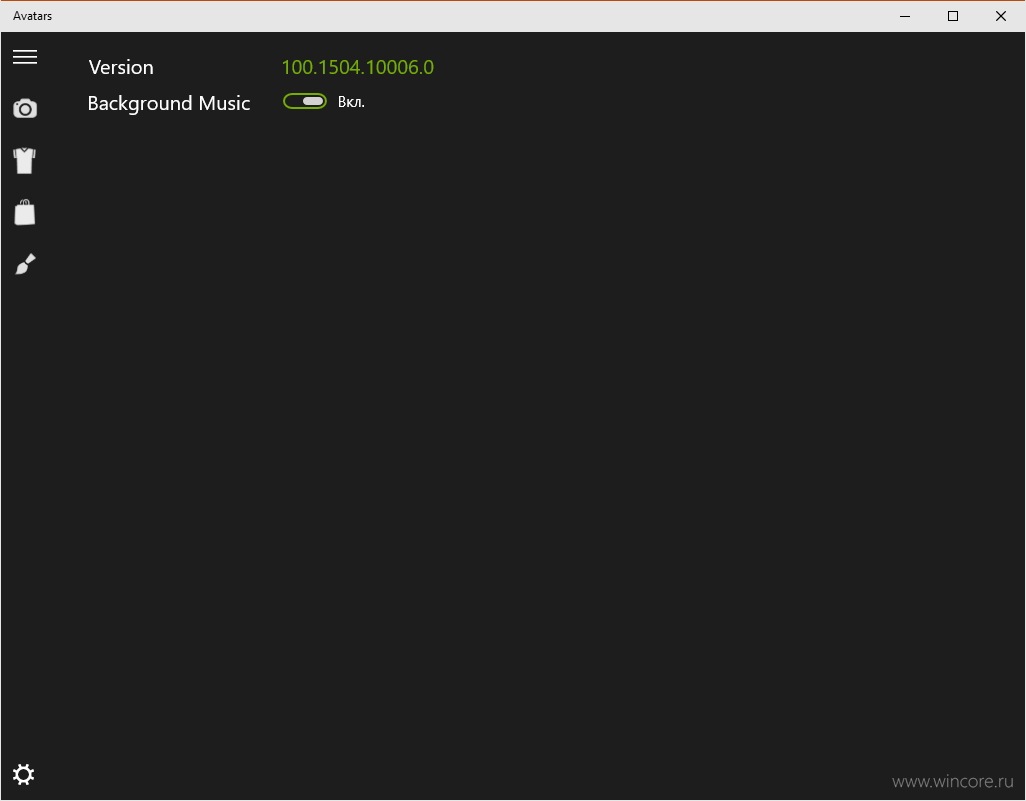Viewport: 1026px width, 801px height.
Task: Click the Version label
Action: pyautogui.click(x=121, y=67)
